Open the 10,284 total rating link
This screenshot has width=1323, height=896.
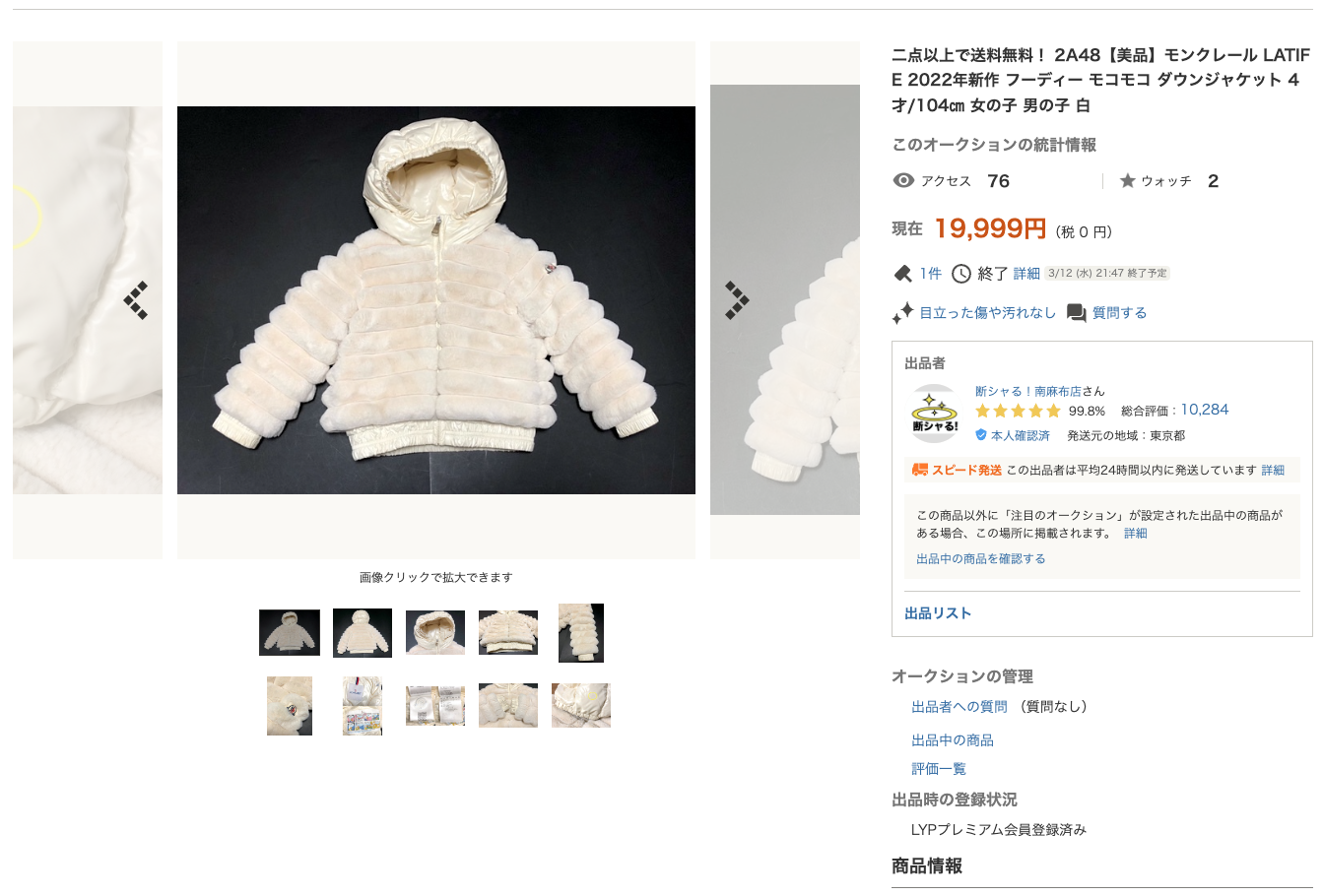coord(1205,410)
